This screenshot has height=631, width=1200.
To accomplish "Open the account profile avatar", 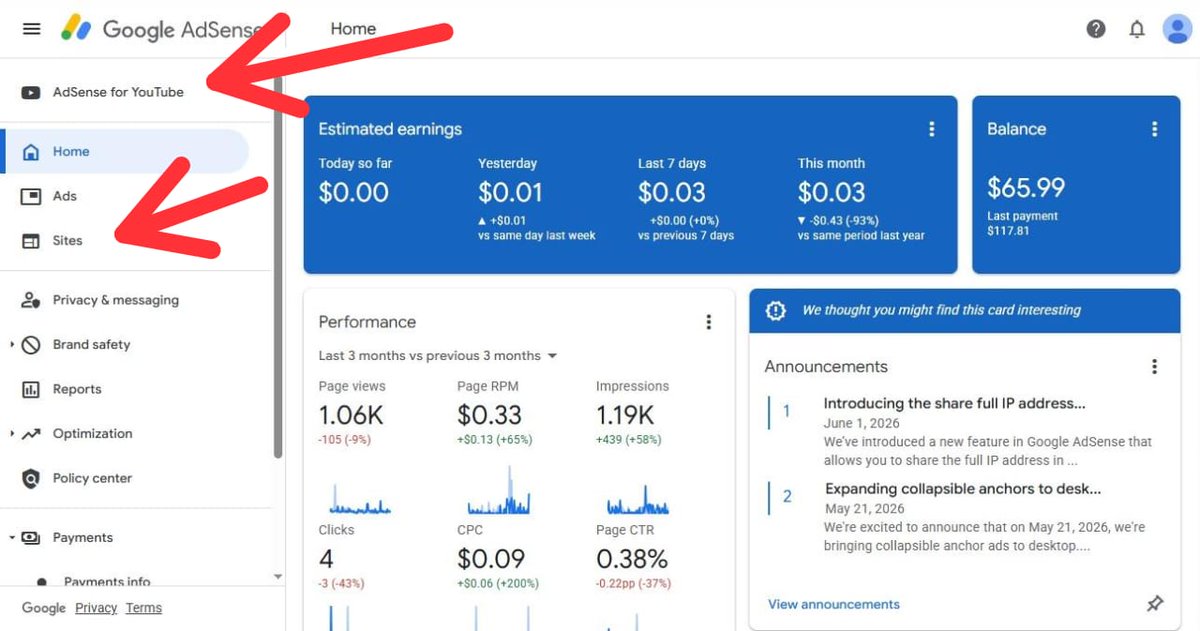I will [1177, 29].
